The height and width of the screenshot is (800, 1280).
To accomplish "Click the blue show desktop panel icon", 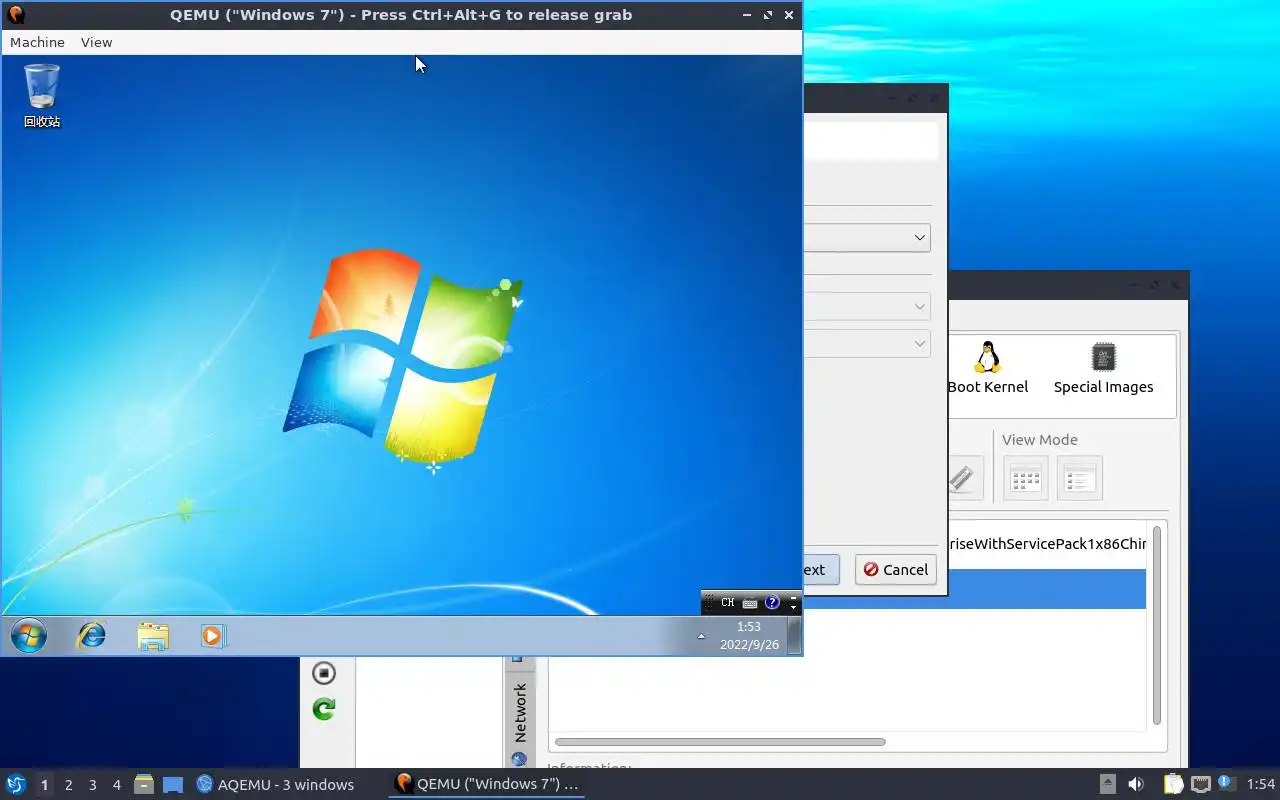I will (x=172, y=785).
